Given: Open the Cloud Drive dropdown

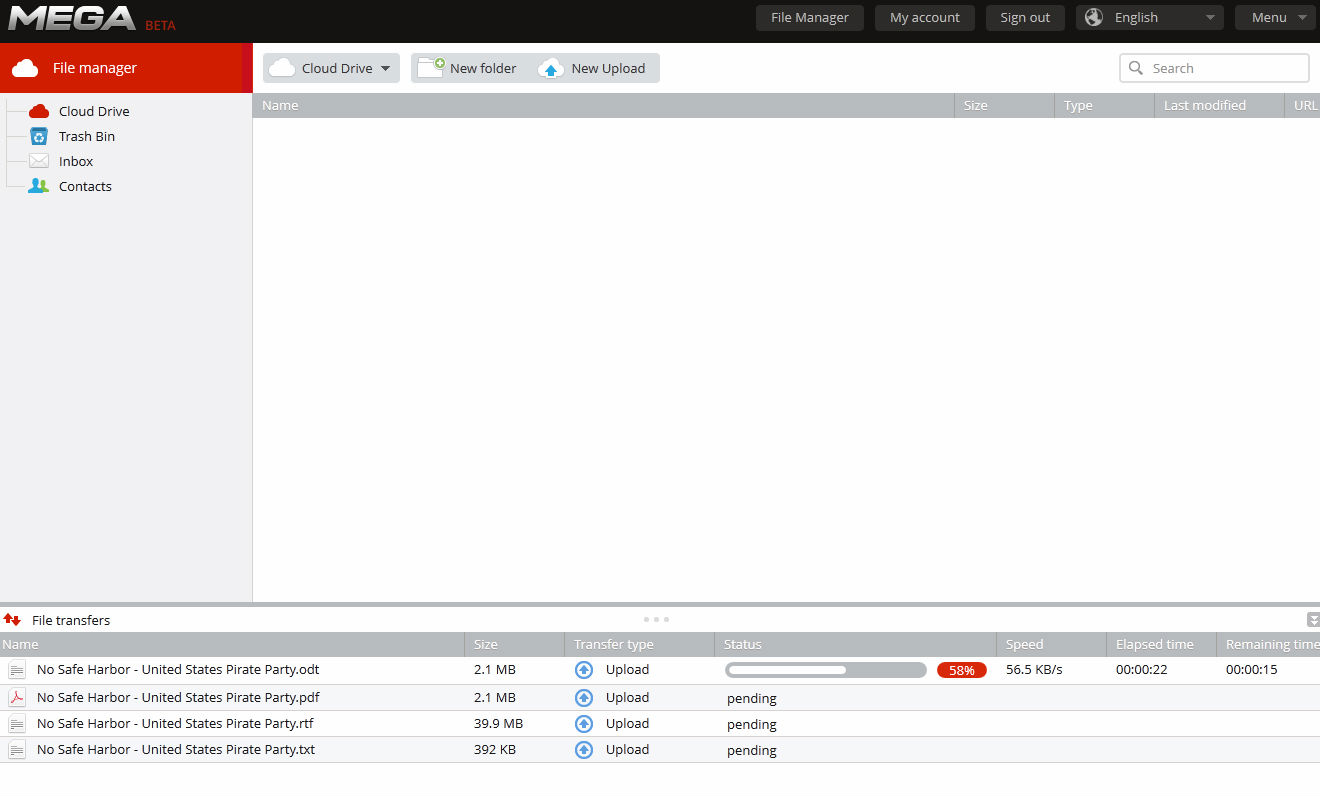Looking at the screenshot, I should tap(331, 68).
